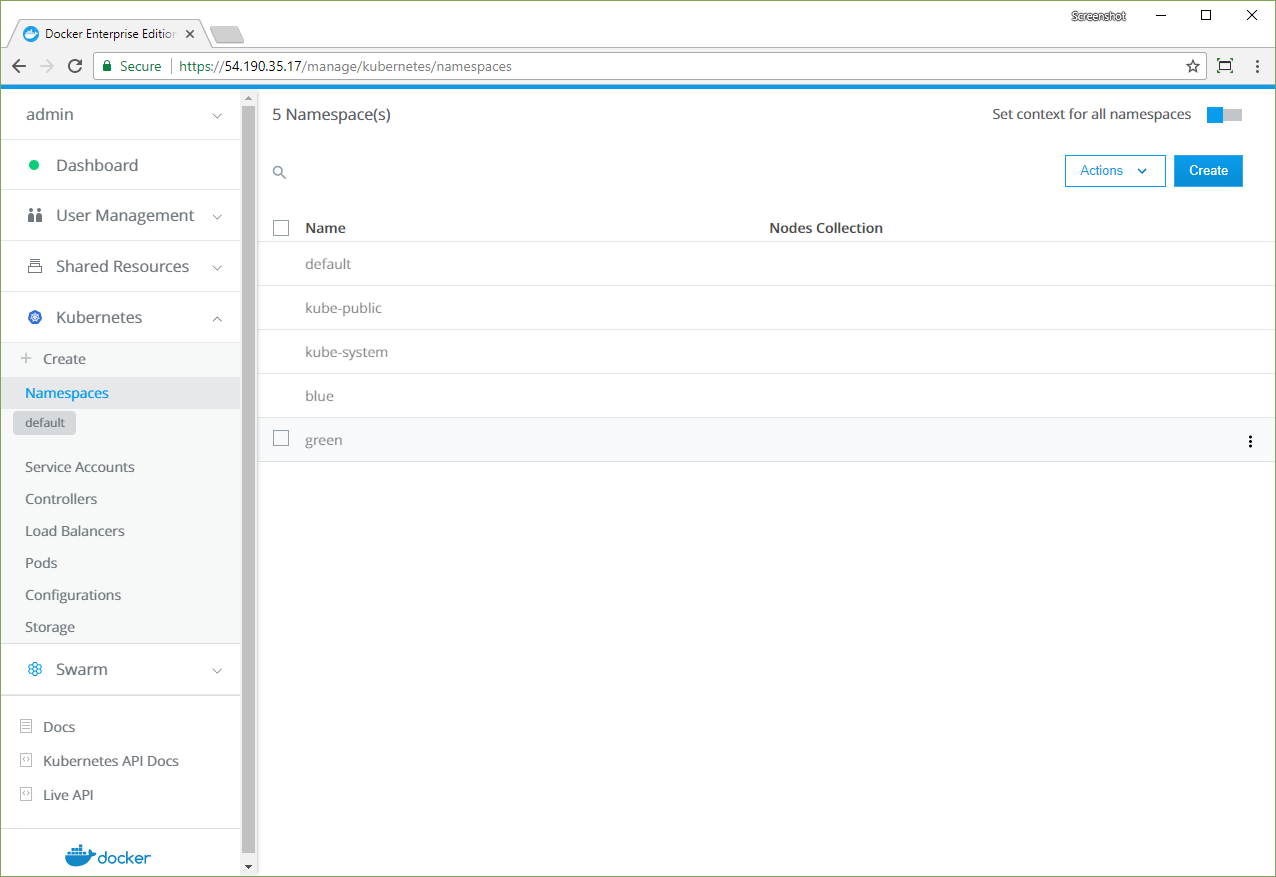Open the Kubernetes API Docs link
The height and width of the screenshot is (877, 1276).
[x=110, y=761]
